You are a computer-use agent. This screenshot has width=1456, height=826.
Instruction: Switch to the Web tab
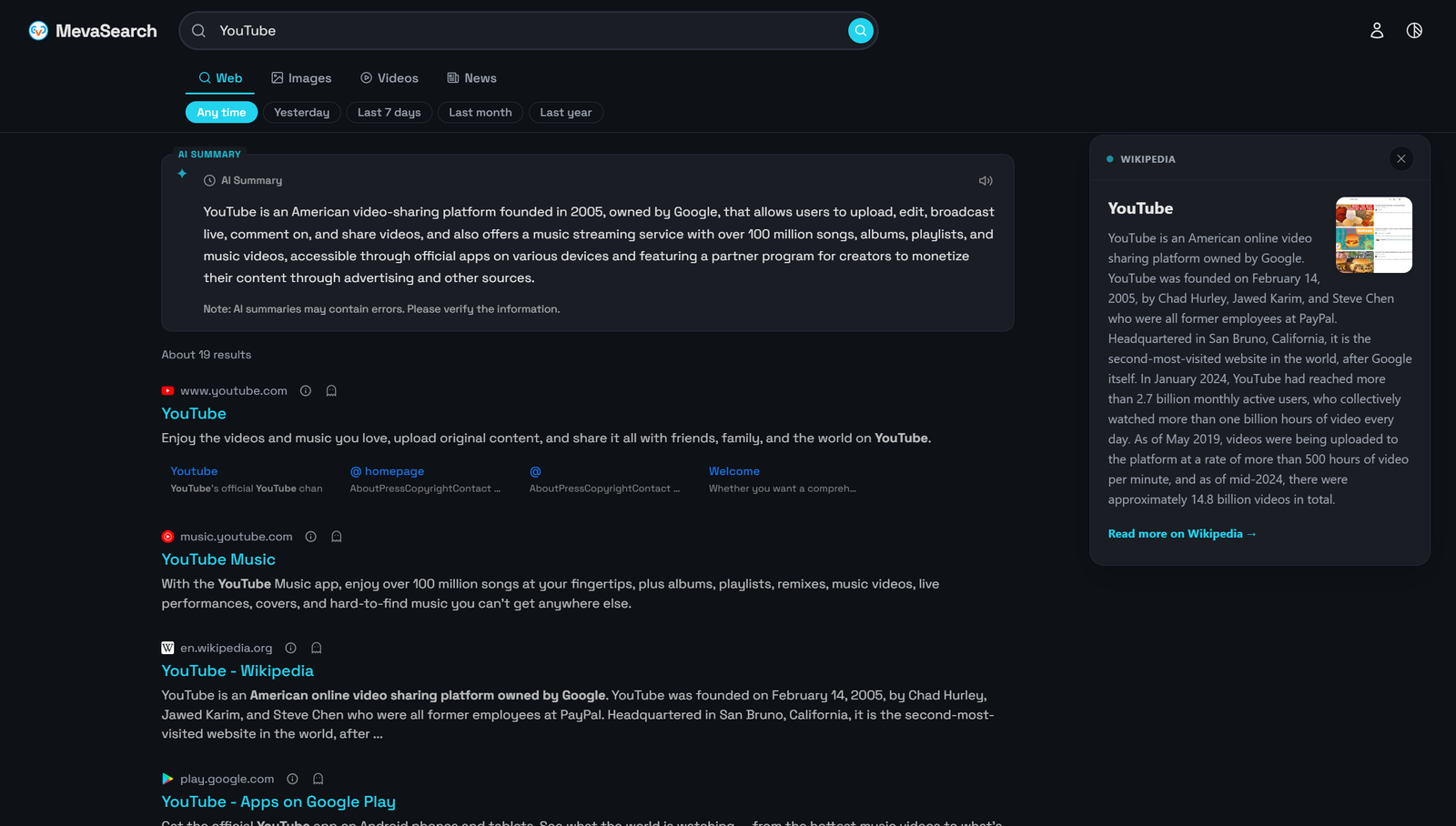(220, 78)
